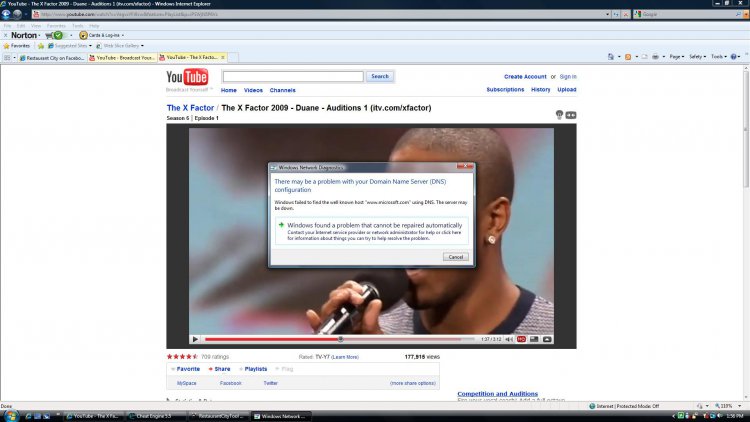Switch to Restaurant City on Facebook tab
This screenshot has width=750, height=422.
tap(52, 57)
